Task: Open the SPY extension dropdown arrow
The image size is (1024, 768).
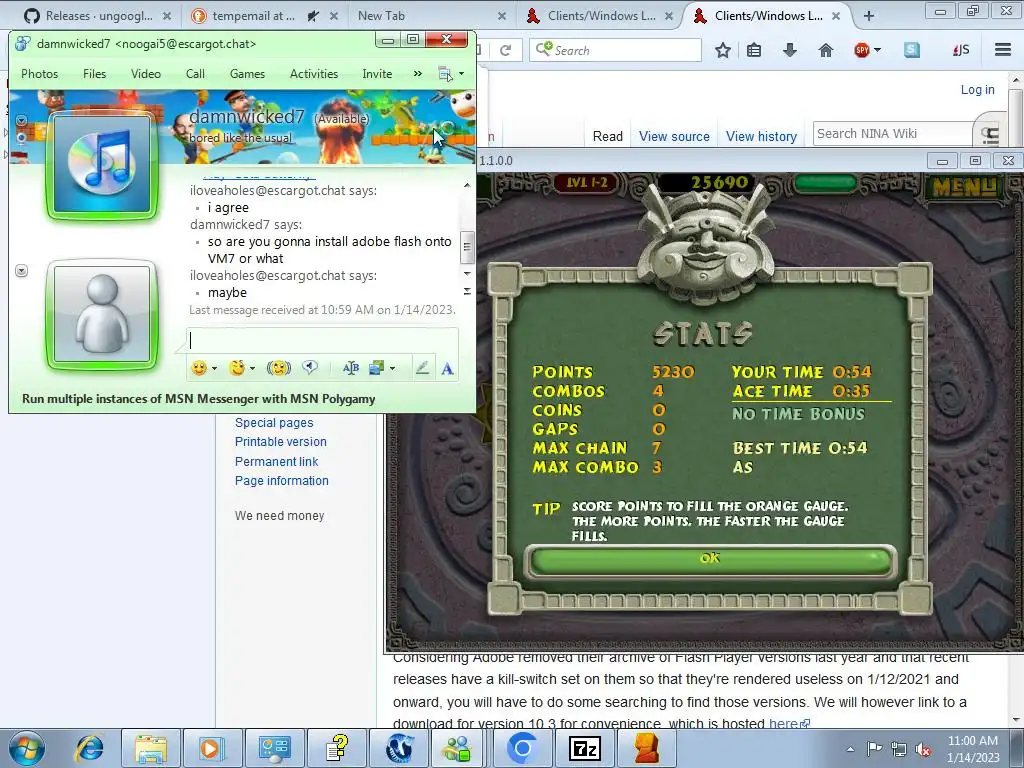Action: tap(877, 50)
